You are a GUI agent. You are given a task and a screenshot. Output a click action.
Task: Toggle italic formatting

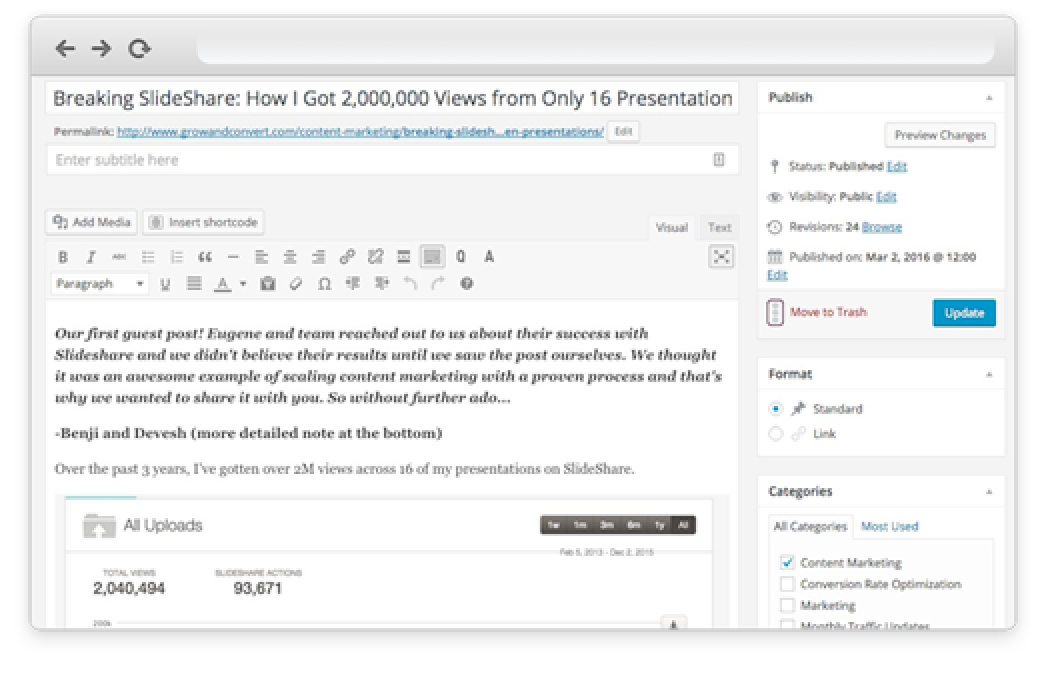click(x=91, y=257)
